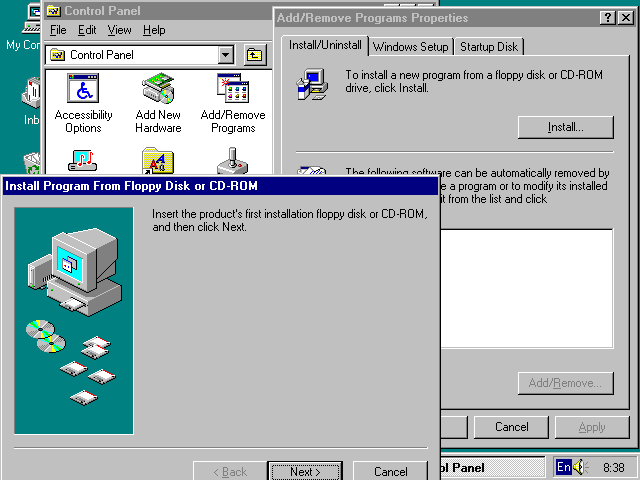
Task: Open the Edit menu
Action: click(x=87, y=31)
